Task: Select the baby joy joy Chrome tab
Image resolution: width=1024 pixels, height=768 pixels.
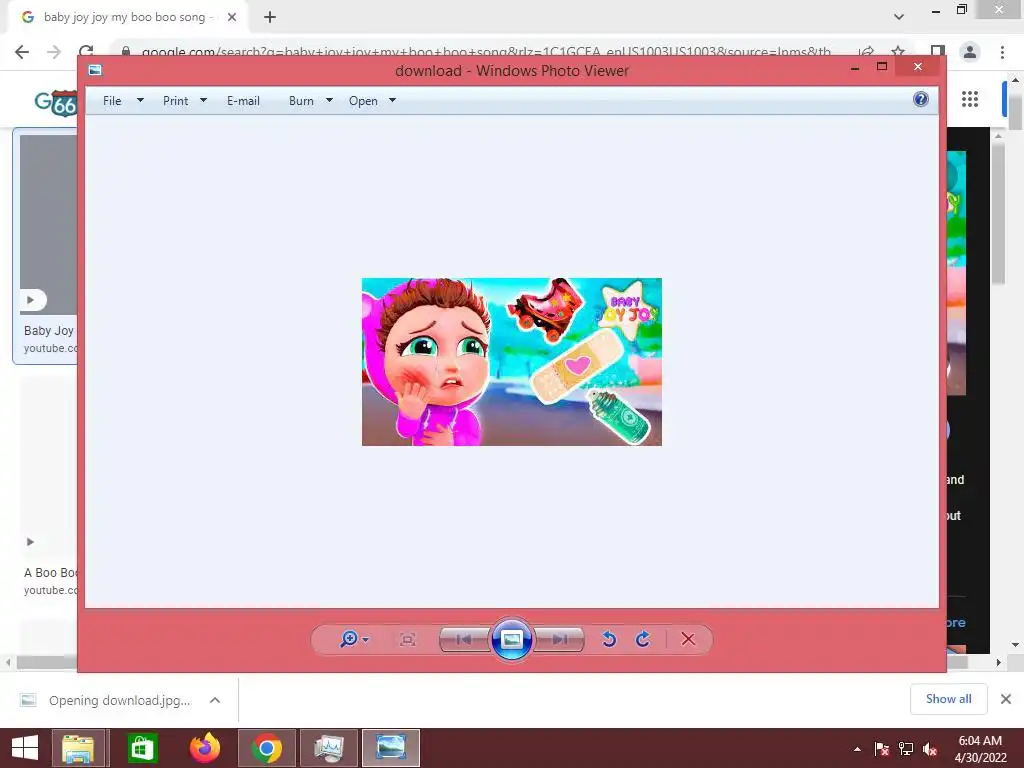Action: 129,17
